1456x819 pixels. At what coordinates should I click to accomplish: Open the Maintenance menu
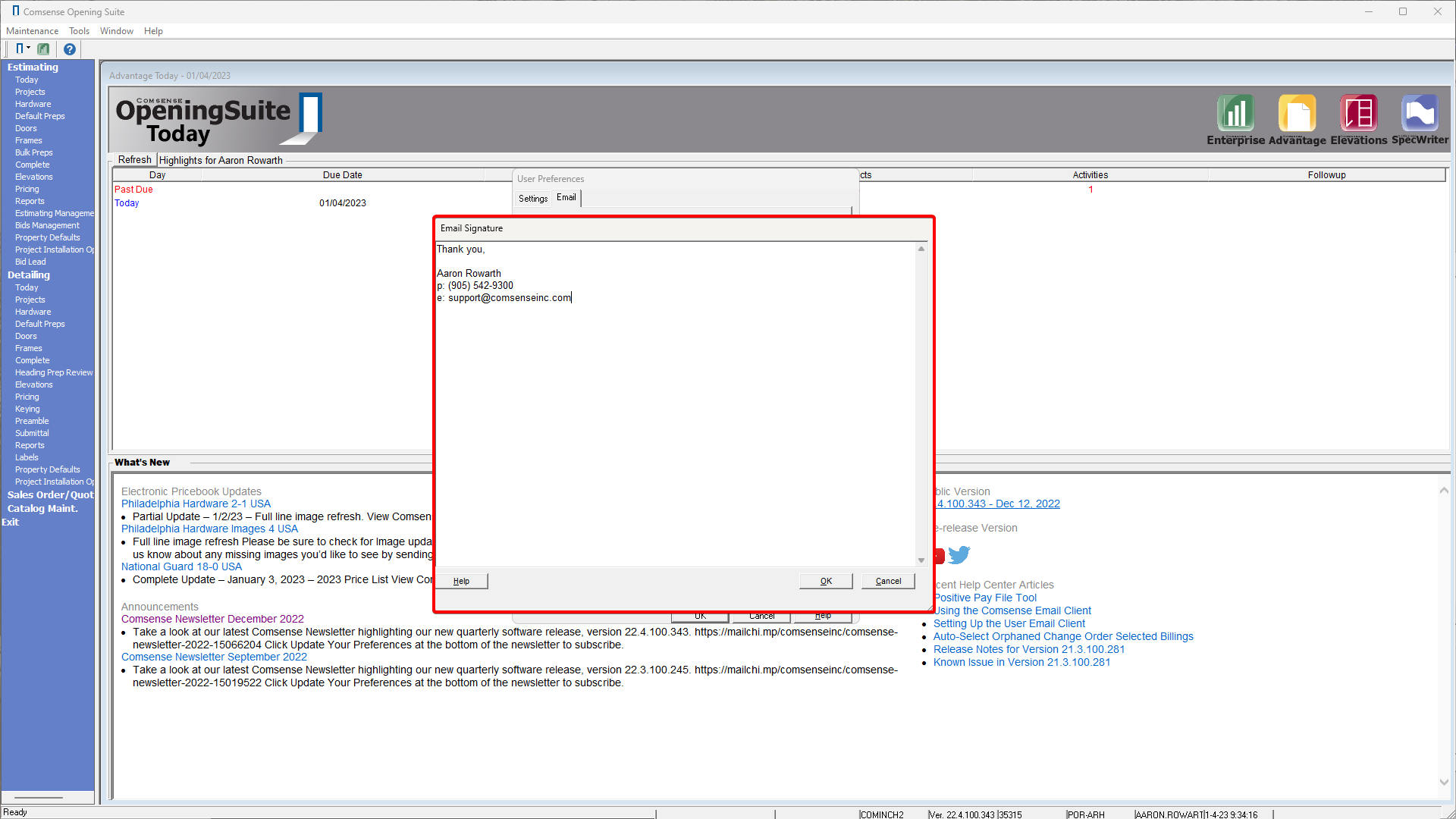pyautogui.click(x=32, y=31)
